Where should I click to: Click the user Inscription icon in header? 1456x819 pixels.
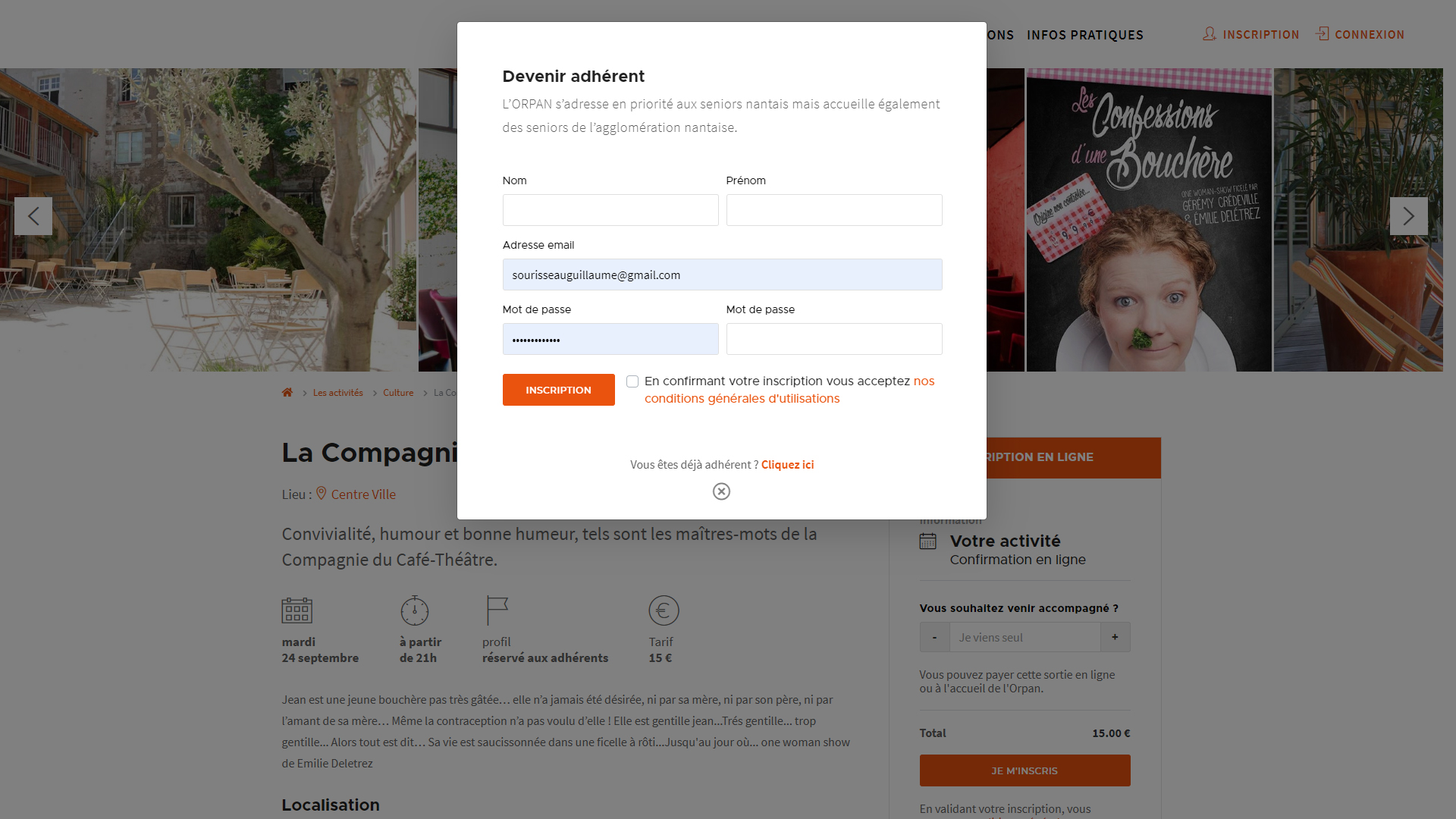(1210, 34)
